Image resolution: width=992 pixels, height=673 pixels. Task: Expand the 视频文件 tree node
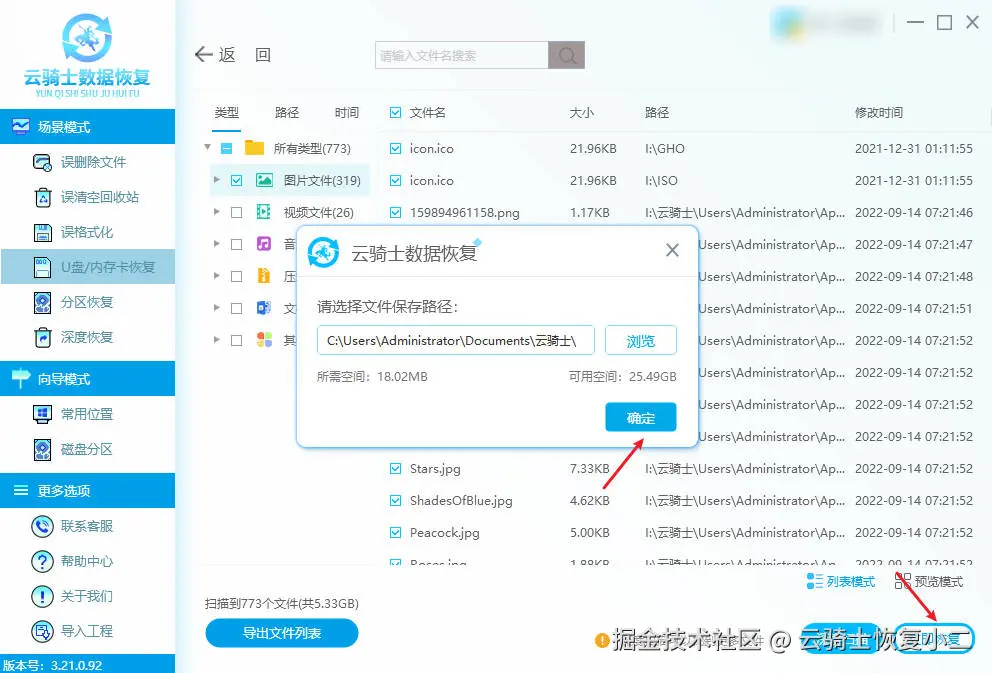pyautogui.click(x=216, y=212)
